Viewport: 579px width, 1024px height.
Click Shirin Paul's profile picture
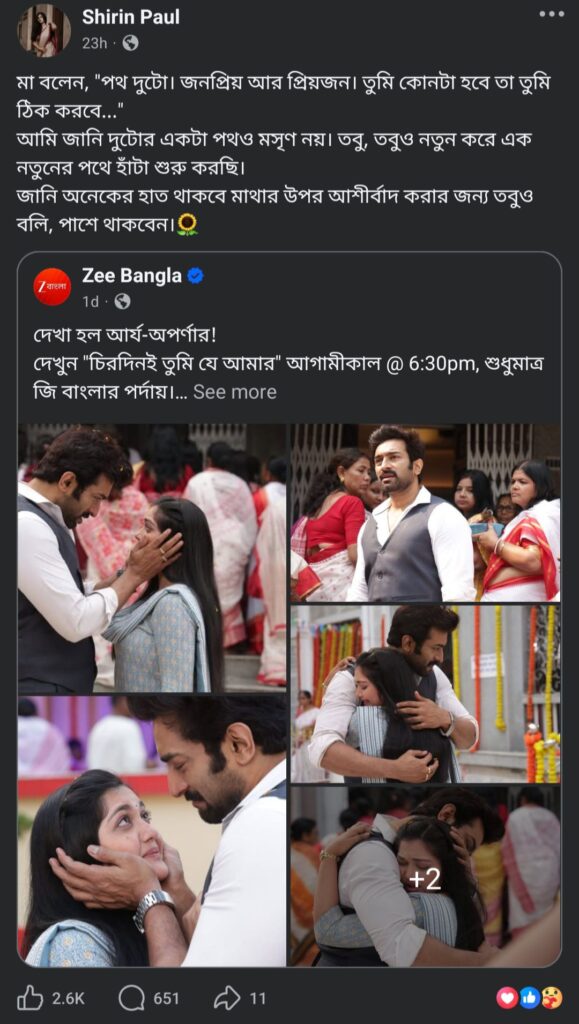pos(44,30)
